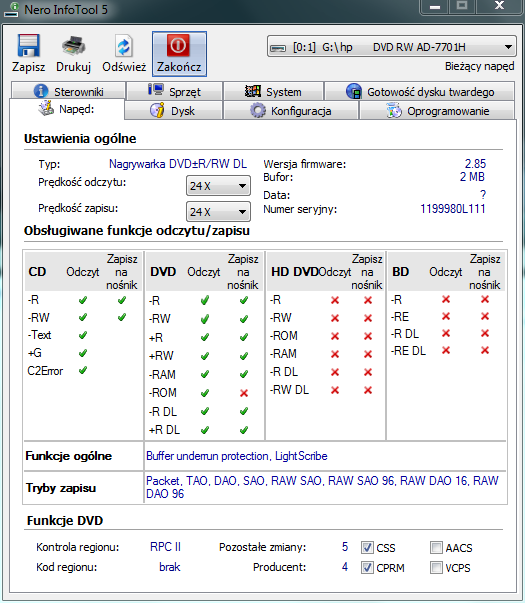Open the Prędkość odczytu speed dropdown

218,186
